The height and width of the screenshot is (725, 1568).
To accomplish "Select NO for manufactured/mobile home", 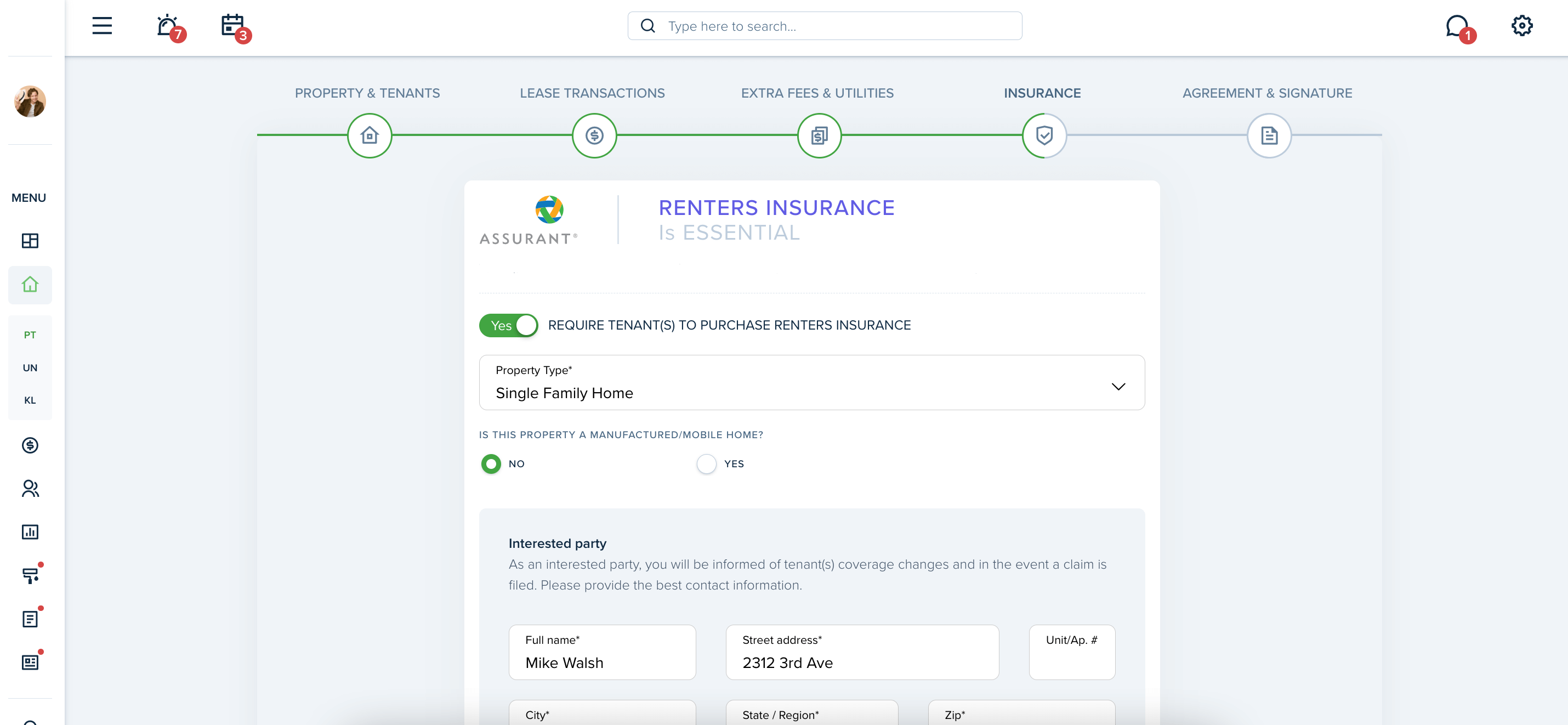I will tap(491, 464).
